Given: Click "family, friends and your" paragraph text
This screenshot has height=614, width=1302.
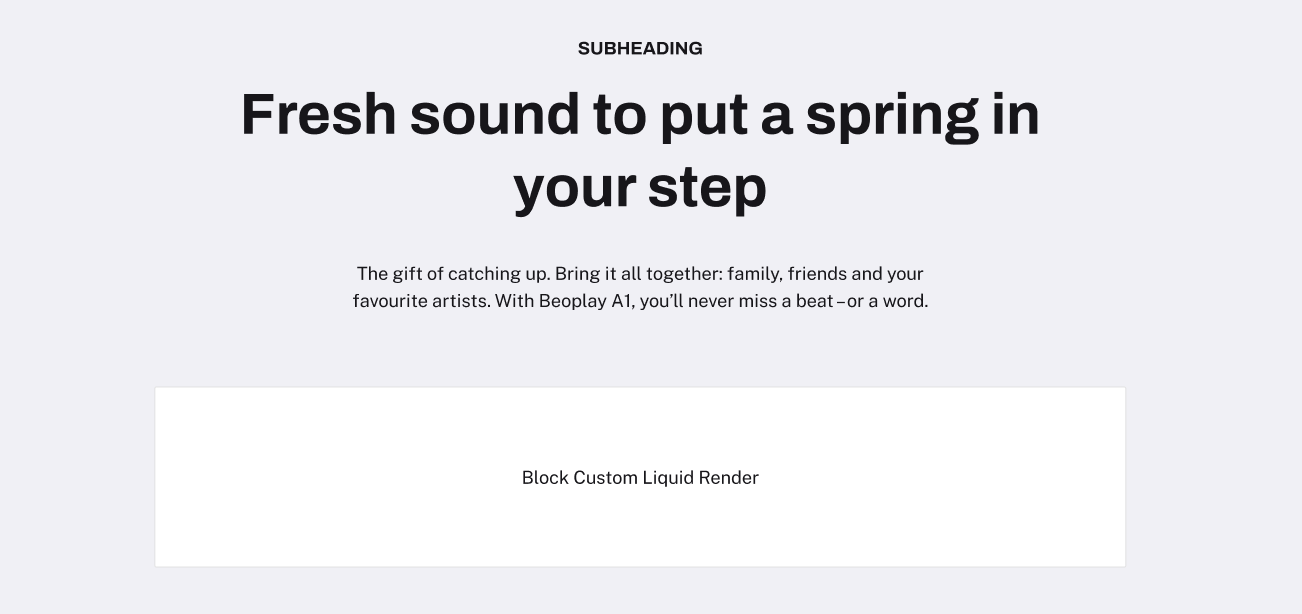Looking at the screenshot, I should [825, 274].
